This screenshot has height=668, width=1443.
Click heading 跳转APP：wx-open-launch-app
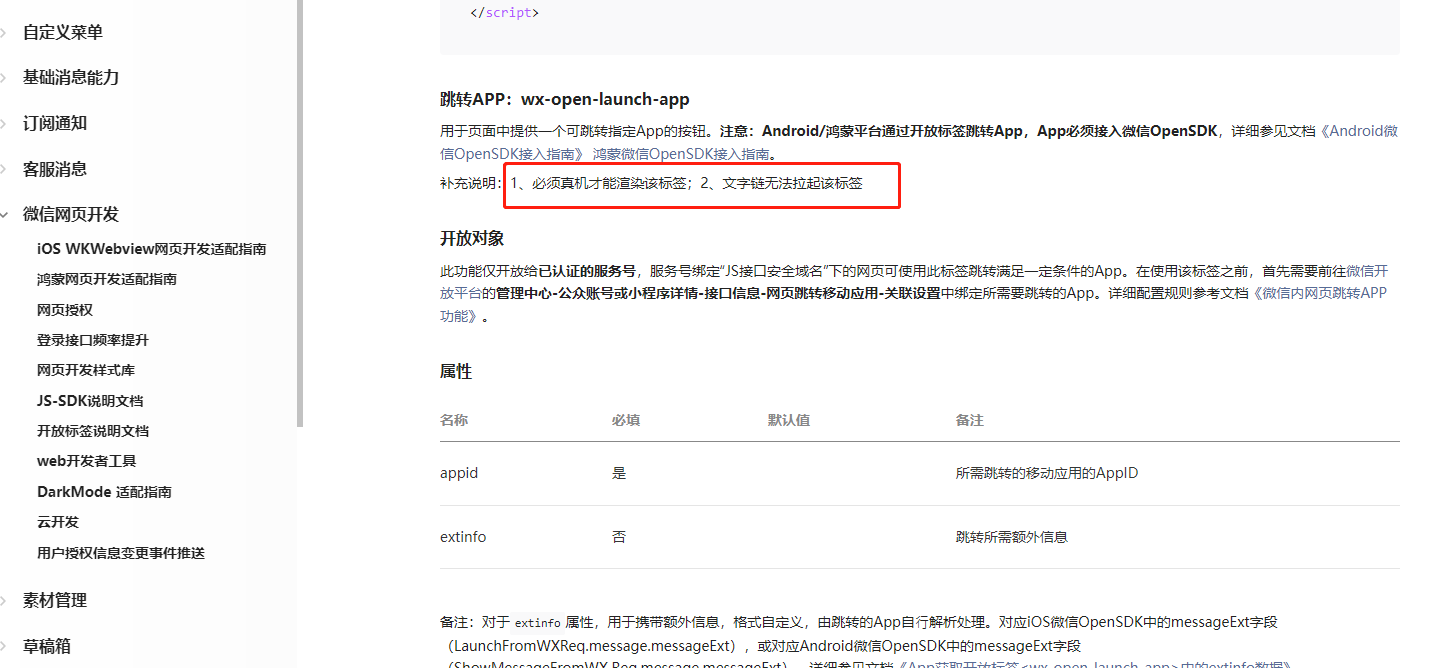[565, 99]
